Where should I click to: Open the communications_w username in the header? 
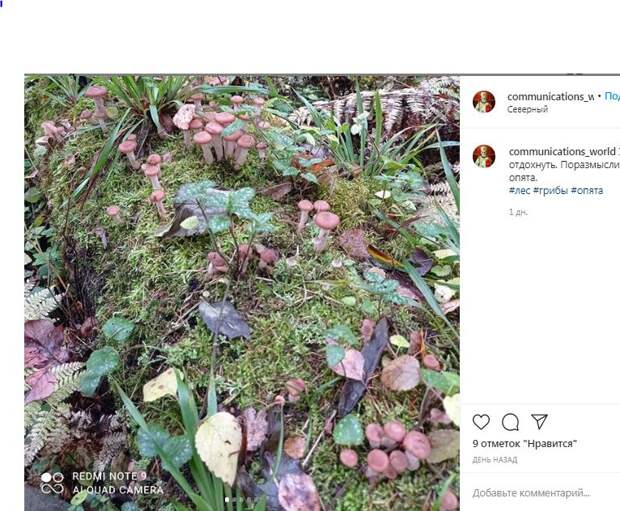[550, 97]
